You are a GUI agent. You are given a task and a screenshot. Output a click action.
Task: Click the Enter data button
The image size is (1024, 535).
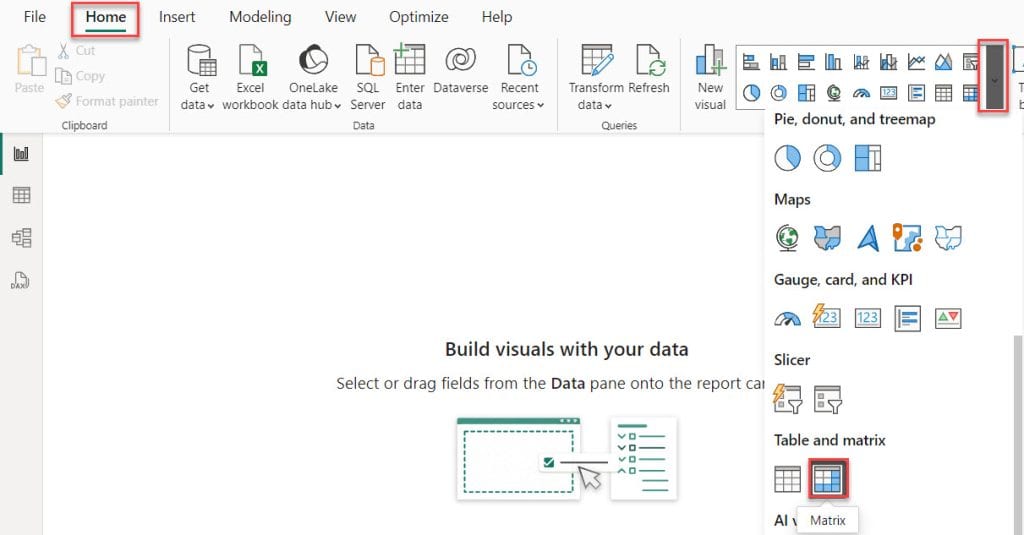(x=409, y=78)
